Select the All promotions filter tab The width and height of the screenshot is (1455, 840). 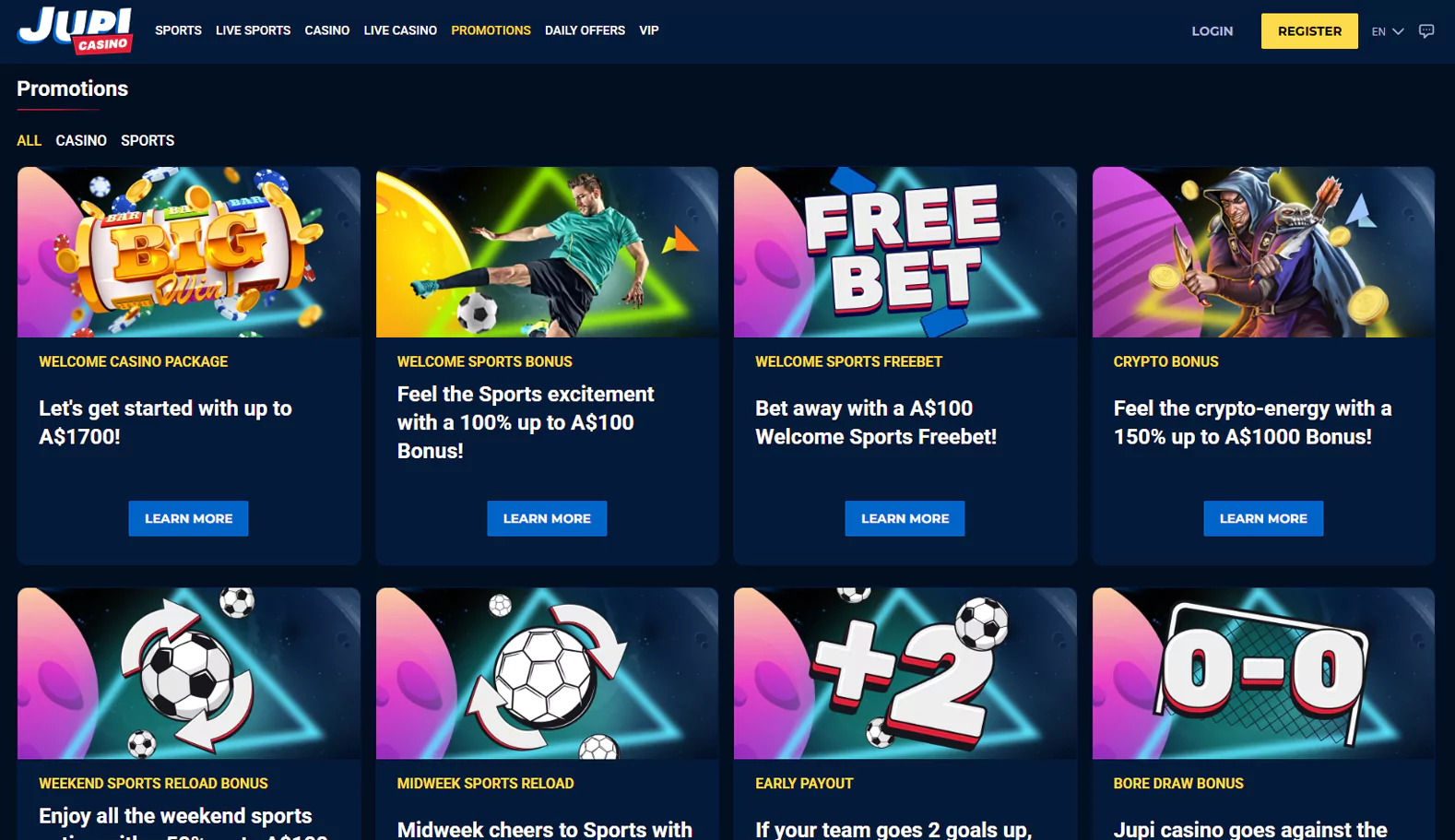coord(29,141)
